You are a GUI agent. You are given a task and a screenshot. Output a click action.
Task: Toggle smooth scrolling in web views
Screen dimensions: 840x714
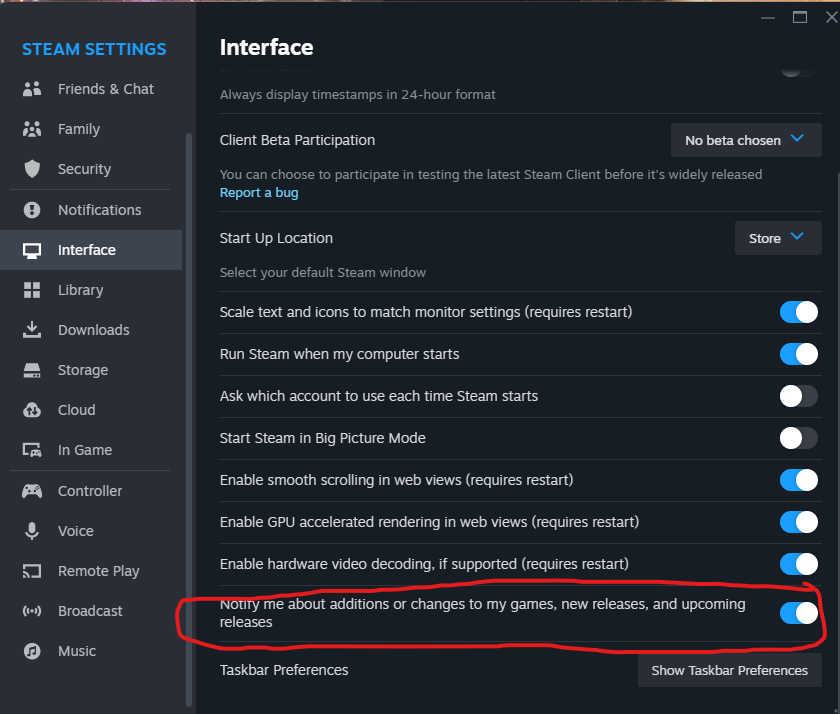click(799, 480)
